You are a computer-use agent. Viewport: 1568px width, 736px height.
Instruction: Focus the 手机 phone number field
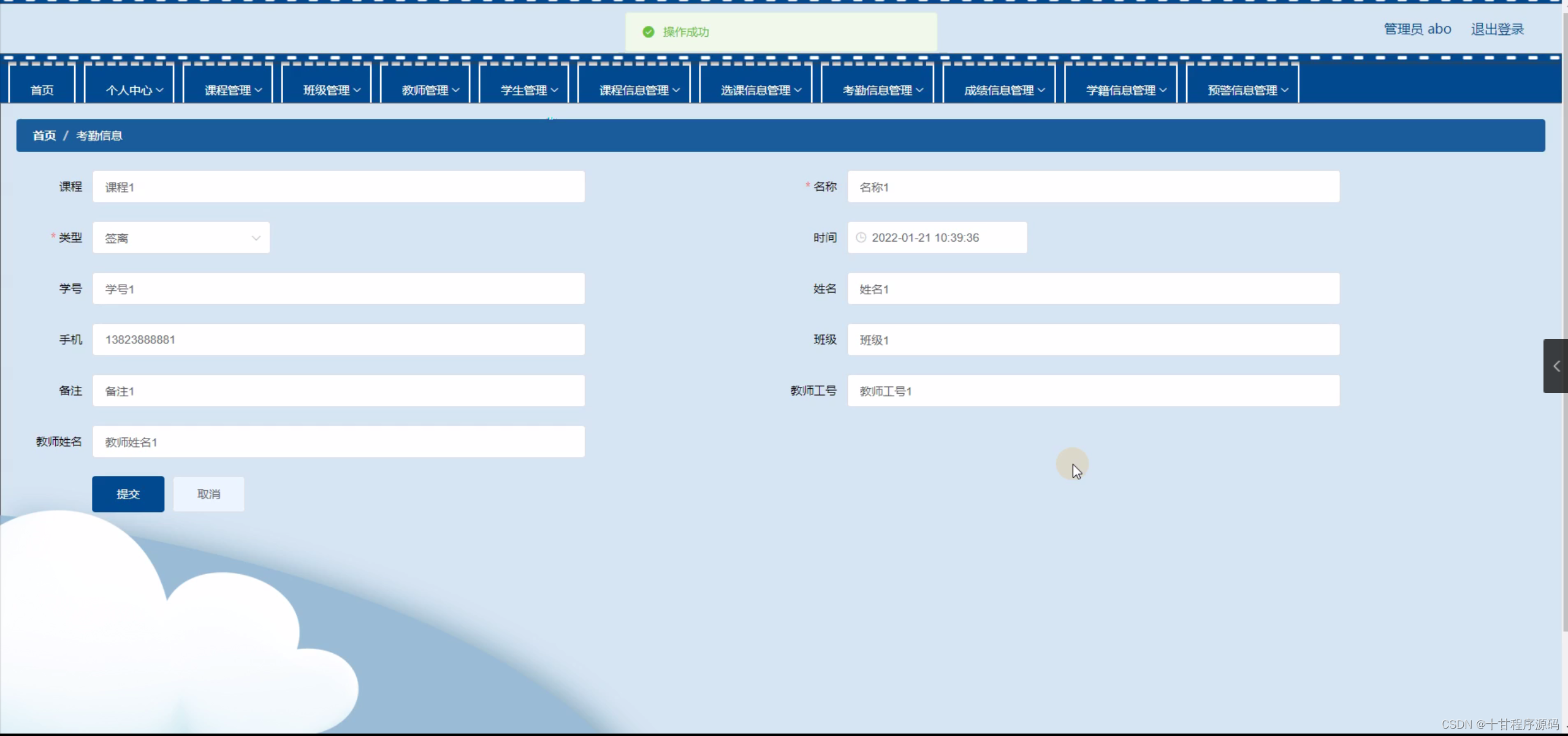(338, 340)
